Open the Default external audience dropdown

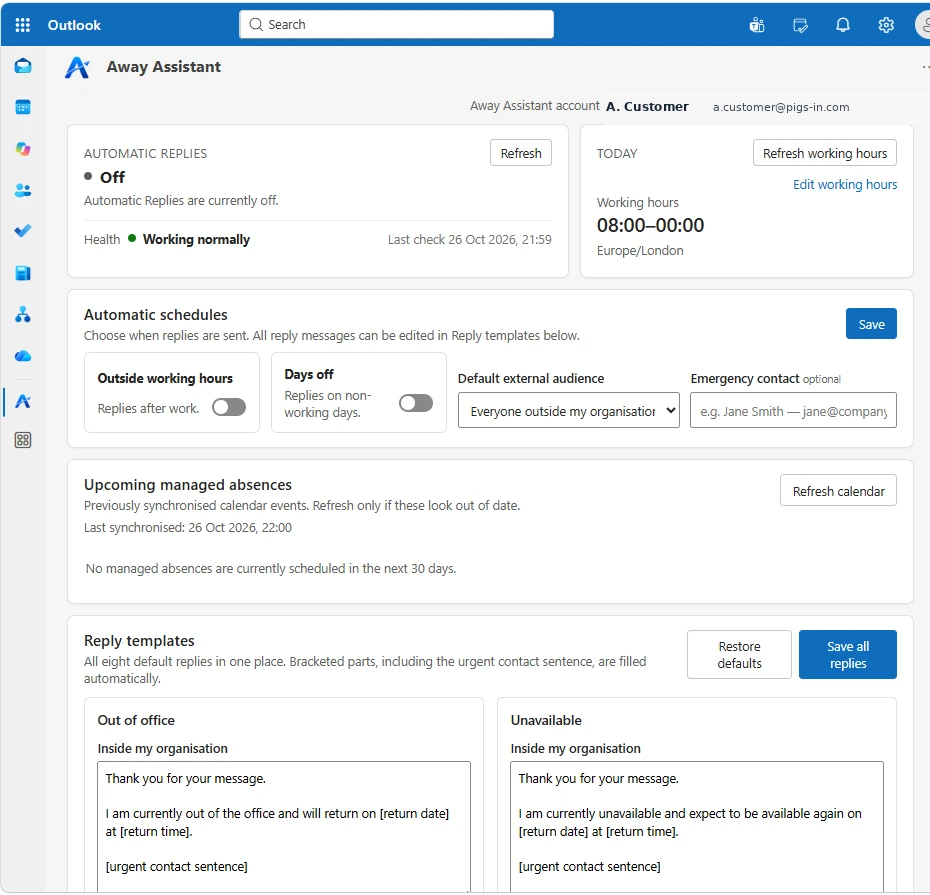coord(569,410)
